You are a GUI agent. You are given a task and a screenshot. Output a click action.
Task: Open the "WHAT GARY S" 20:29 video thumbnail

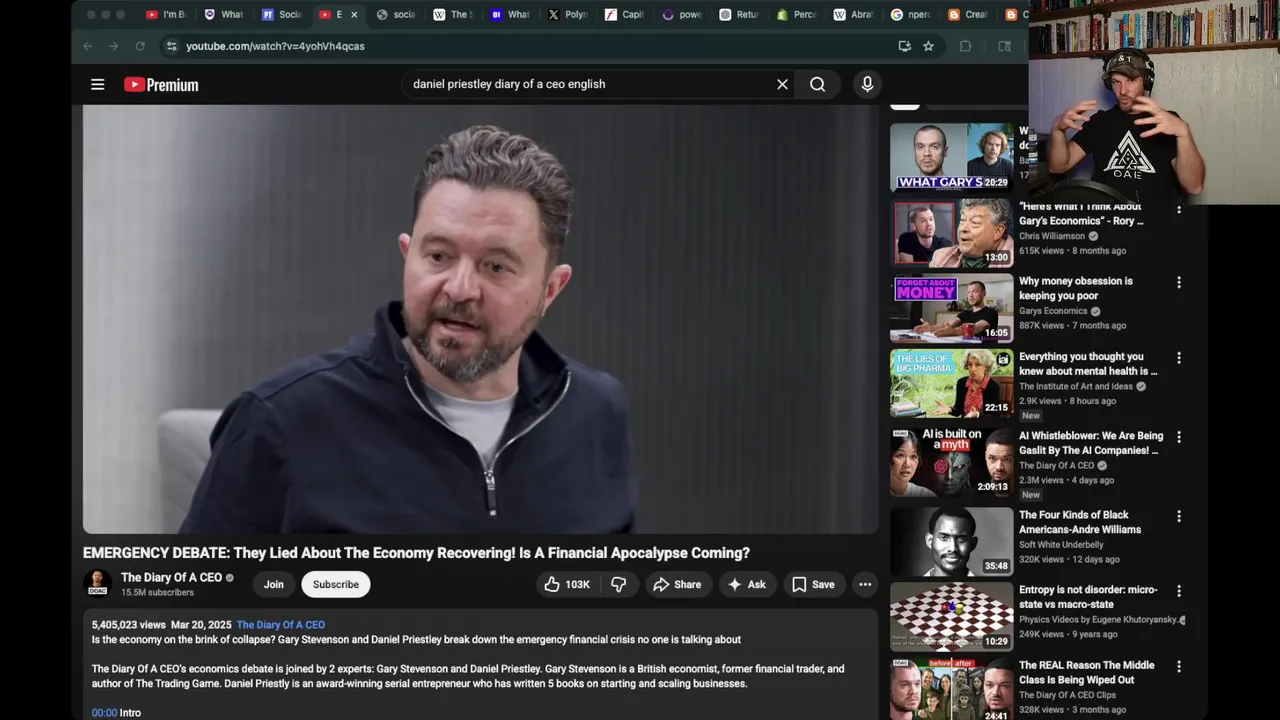951,156
